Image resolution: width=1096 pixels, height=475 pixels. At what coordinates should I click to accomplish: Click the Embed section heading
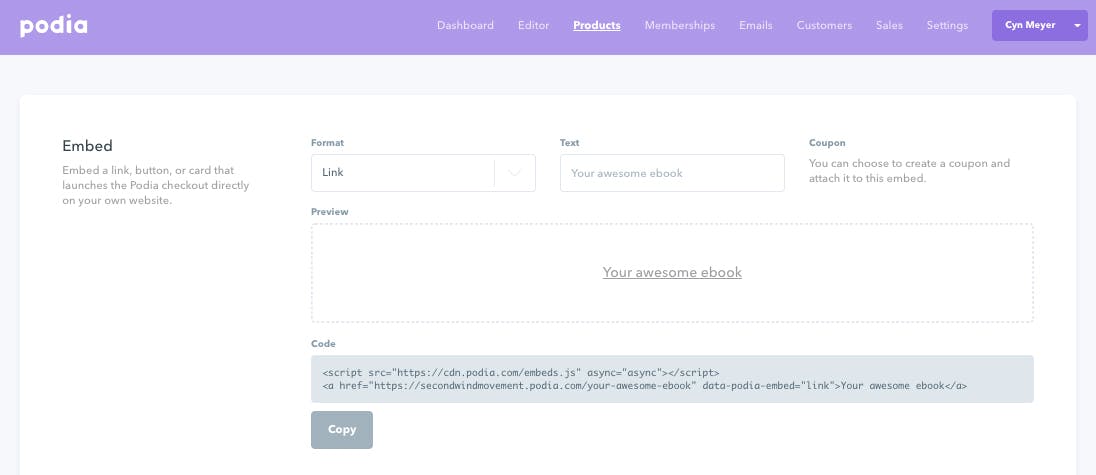click(x=87, y=146)
